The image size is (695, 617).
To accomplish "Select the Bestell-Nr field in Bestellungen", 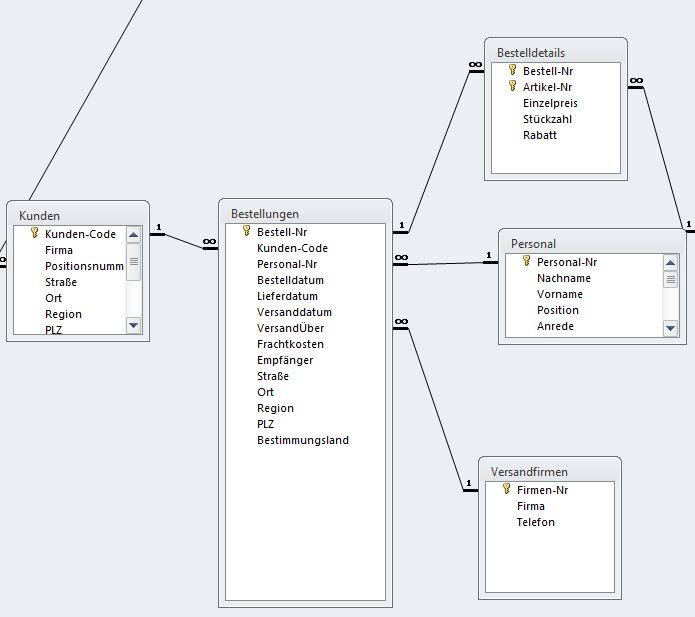I will [x=282, y=232].
